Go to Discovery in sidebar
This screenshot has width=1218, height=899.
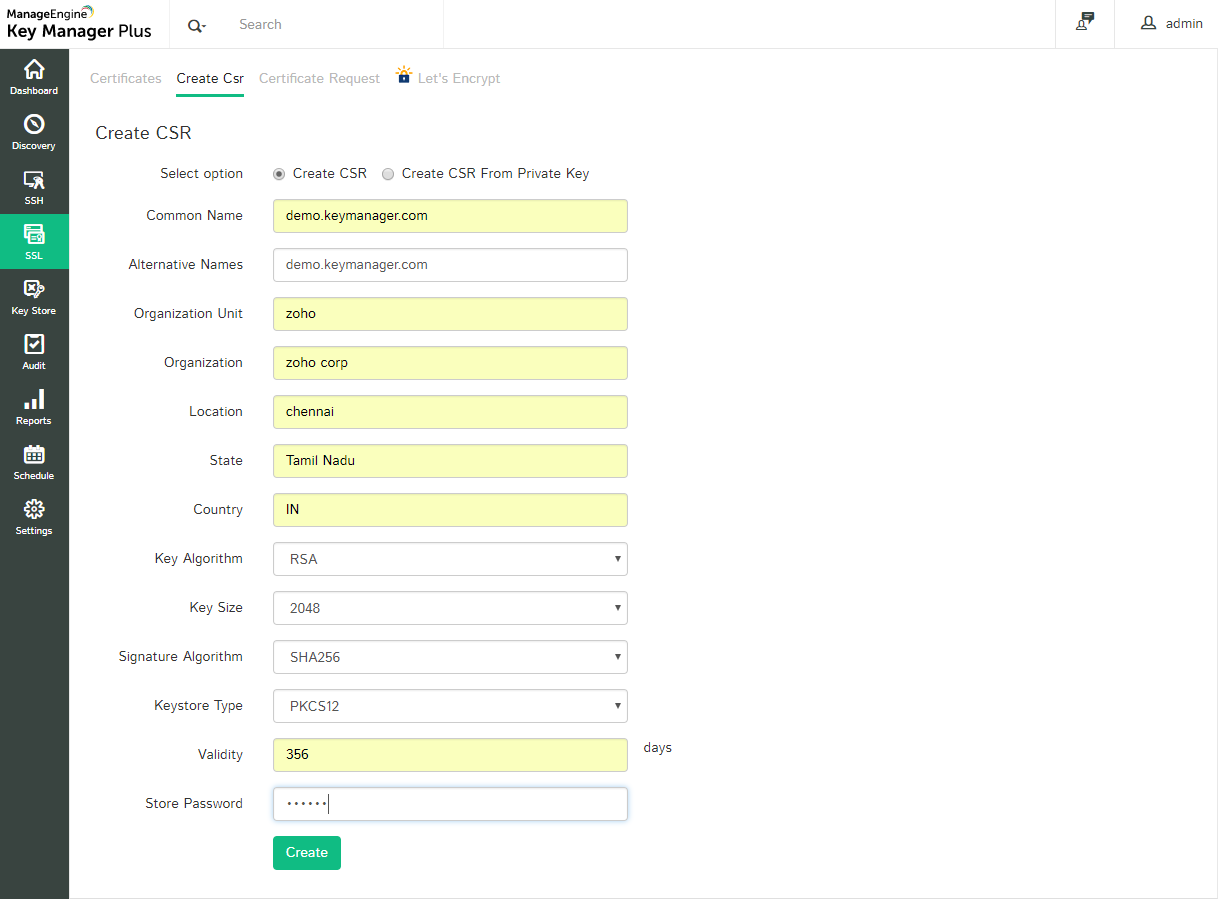tap(34, 126)
